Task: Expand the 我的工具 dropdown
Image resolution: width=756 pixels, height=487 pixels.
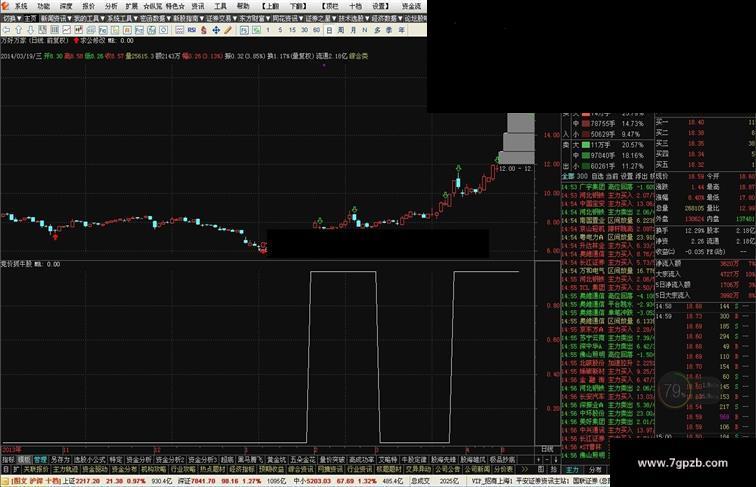Action: tap(89, 18)
